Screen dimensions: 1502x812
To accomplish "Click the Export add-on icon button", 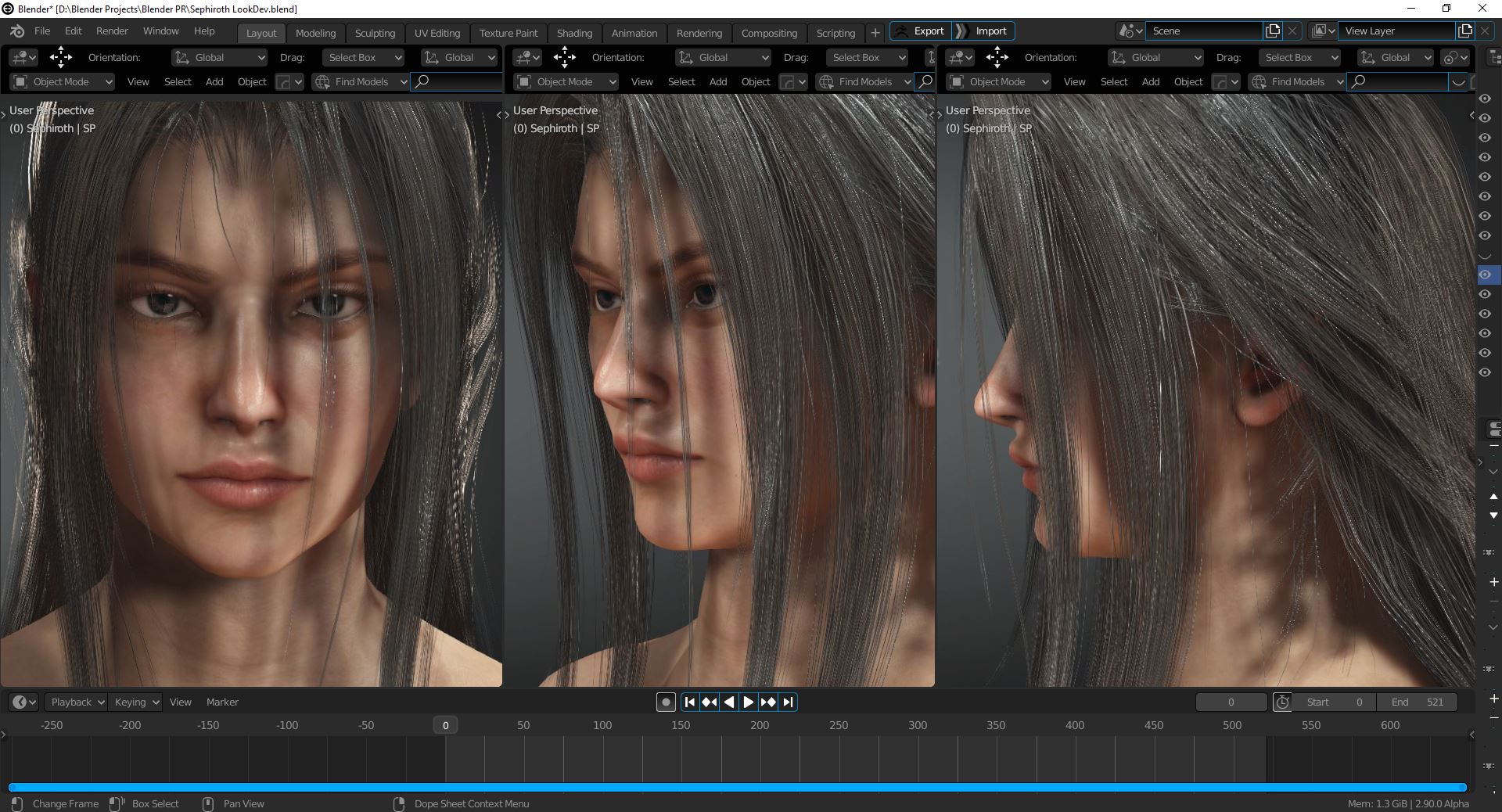I will 921,31.
